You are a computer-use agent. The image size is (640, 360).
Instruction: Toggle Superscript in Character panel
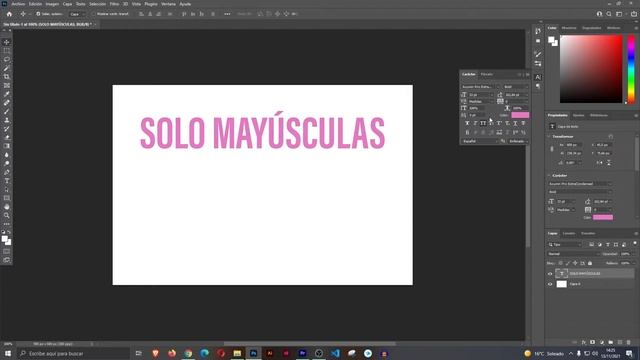coord(499,123)
